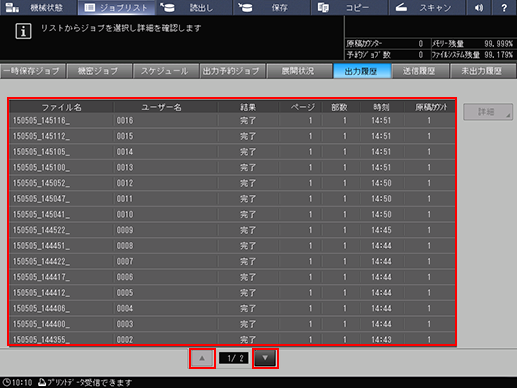Open the 送信履歴 tab
The height and width of the screenshot is (388, 517).
tap(420, 71)
